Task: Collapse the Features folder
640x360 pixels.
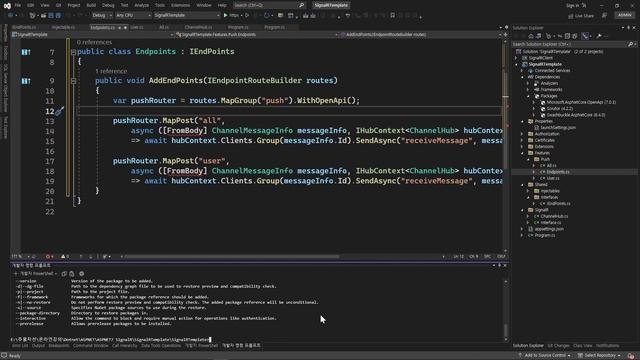Action: tap(522, 153)
